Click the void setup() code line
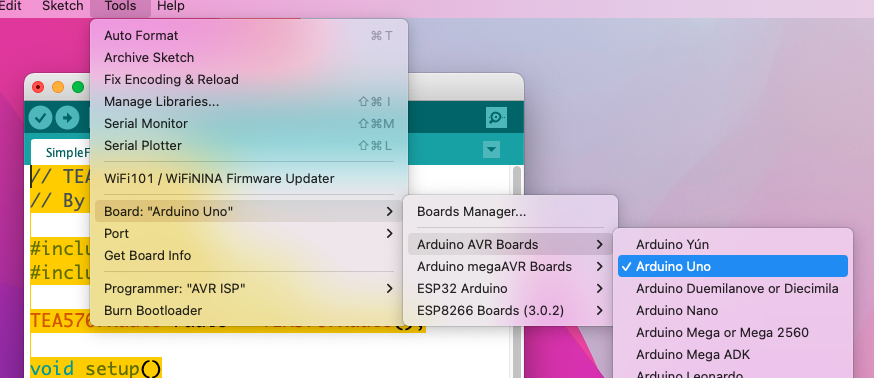The image size is (874, 378). 95,368
